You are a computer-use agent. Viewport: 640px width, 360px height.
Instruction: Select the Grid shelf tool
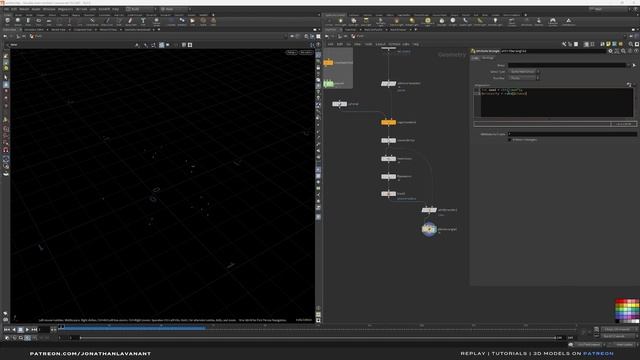coord(49,21)
